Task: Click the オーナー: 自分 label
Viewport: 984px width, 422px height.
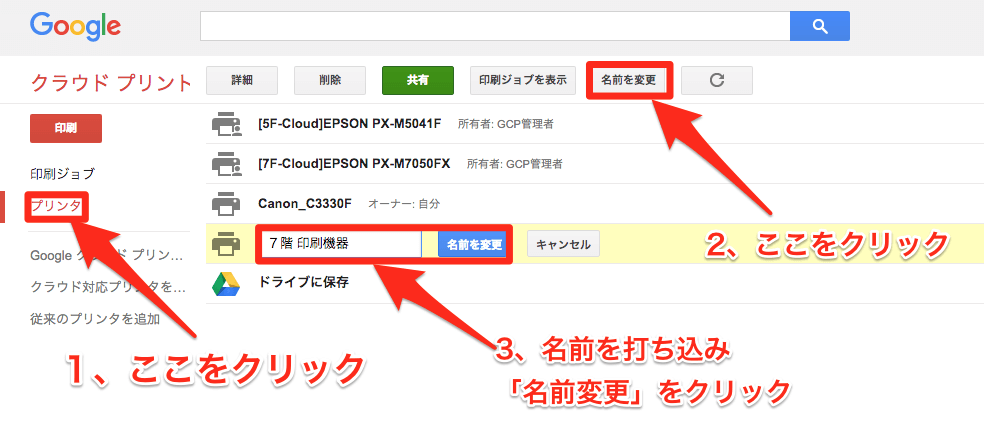Action: (x=404, y=204)
